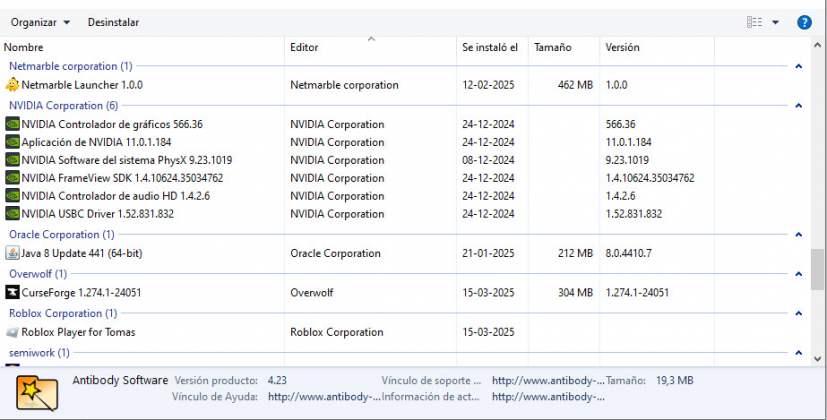Open the view options dropdown arrow
Screen dimensions: 827x420
[775, 22]
